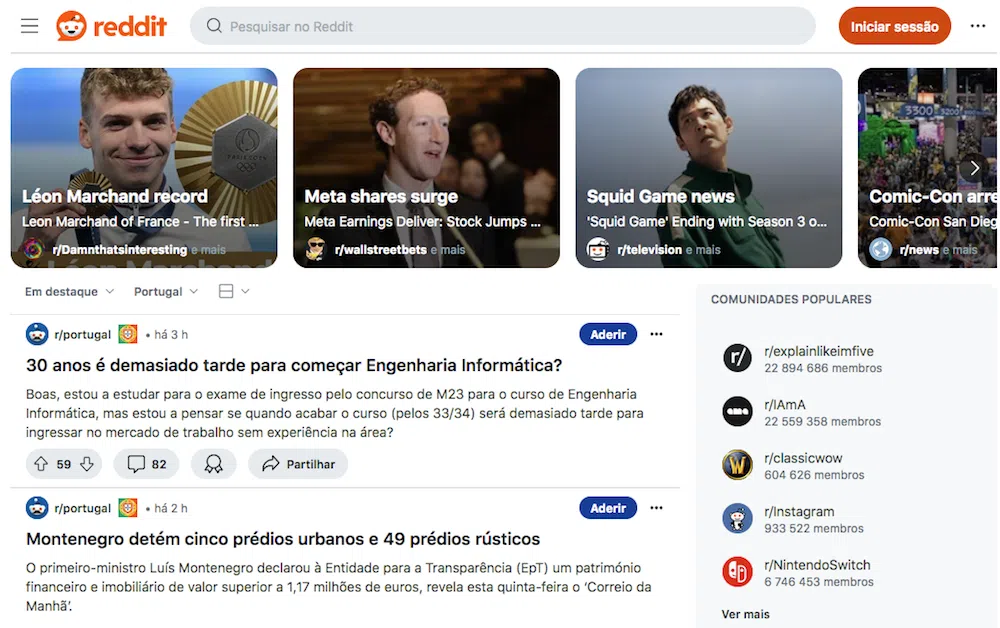Screen dimensions: 1000x628
Task: Downvote the Engenharia Informática post
Action: click(x=87, y=464)
